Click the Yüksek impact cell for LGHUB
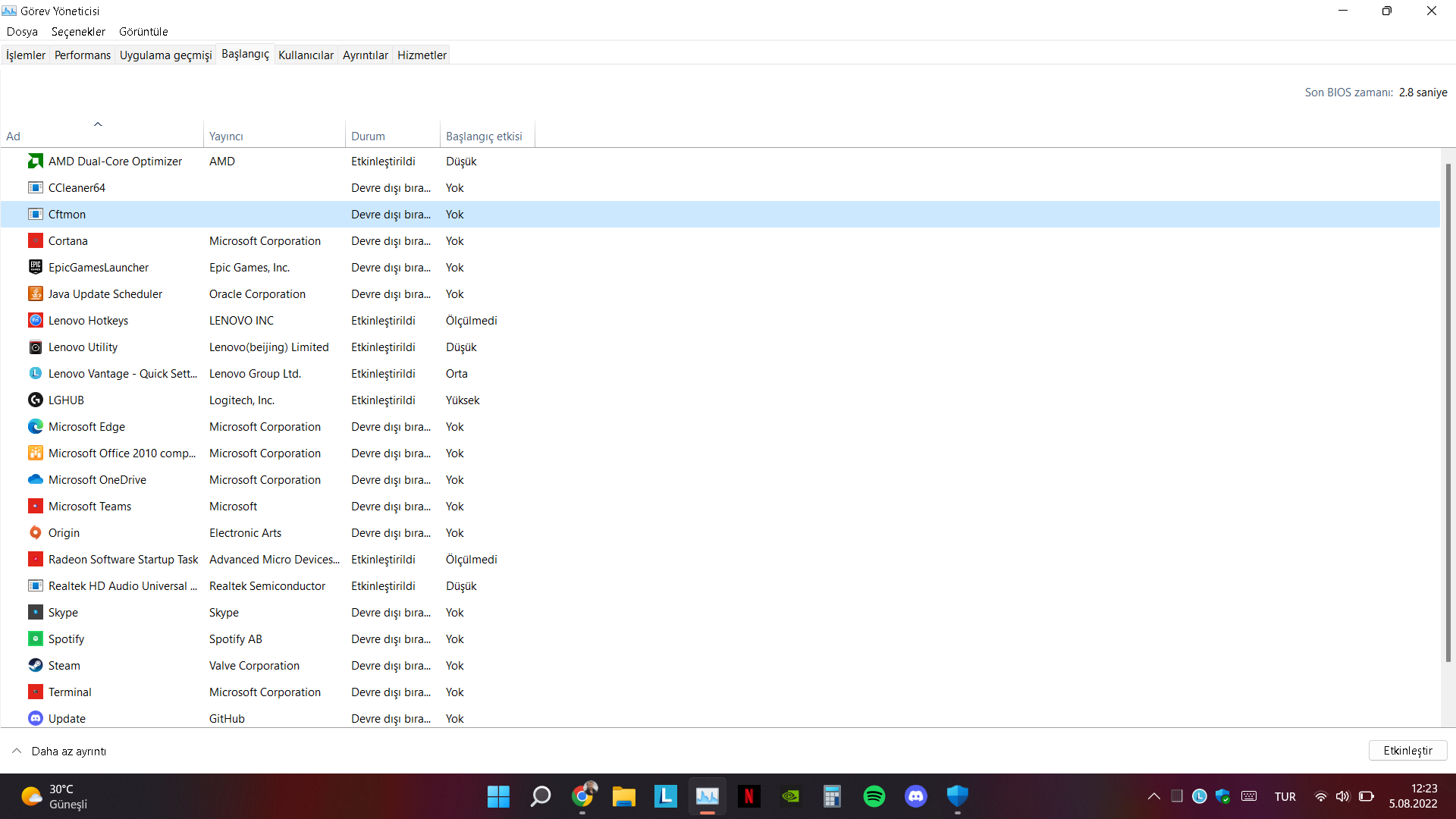The image size is (1456, 819). pyautogui.click(x=463, y=400)
